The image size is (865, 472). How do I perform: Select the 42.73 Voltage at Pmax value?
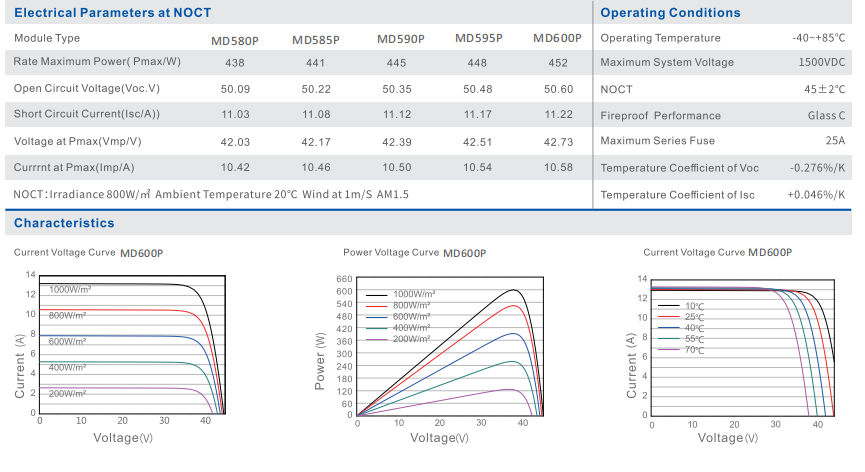(x=558, y=142)
